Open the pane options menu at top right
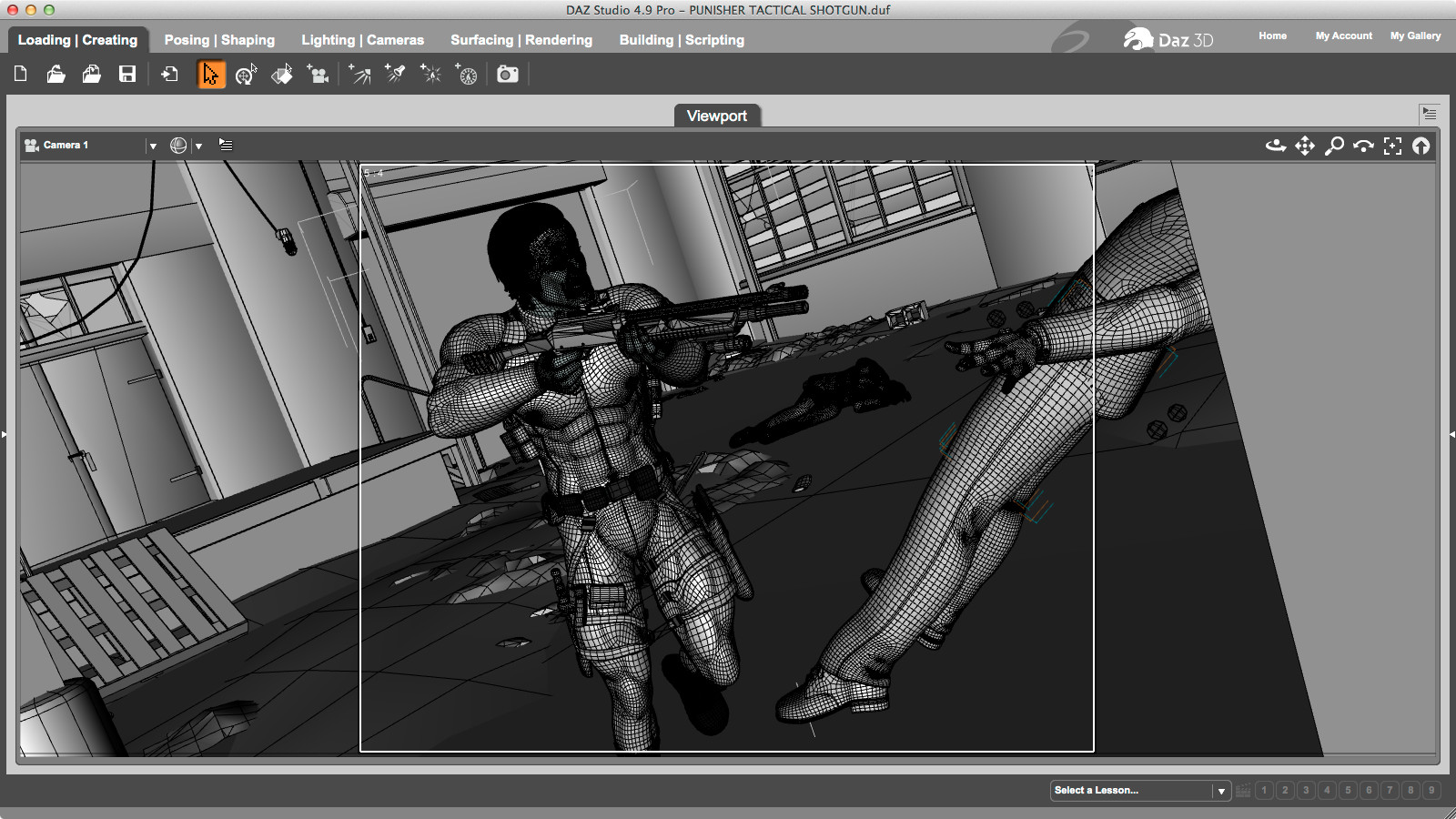Viewport: 1456px width, 819px height. (x=1429, y=114)
